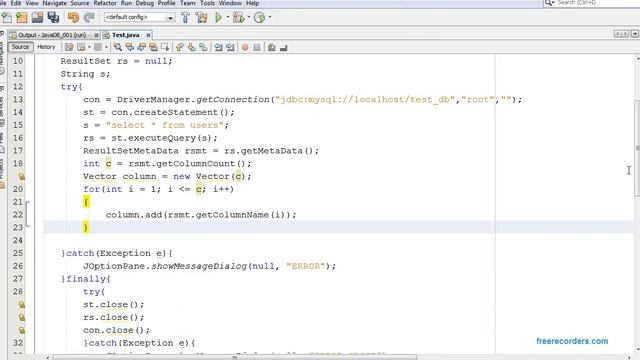Screen dimensions: 640x360
Task: Open the Team menu
Action: [x=188, y=3]
